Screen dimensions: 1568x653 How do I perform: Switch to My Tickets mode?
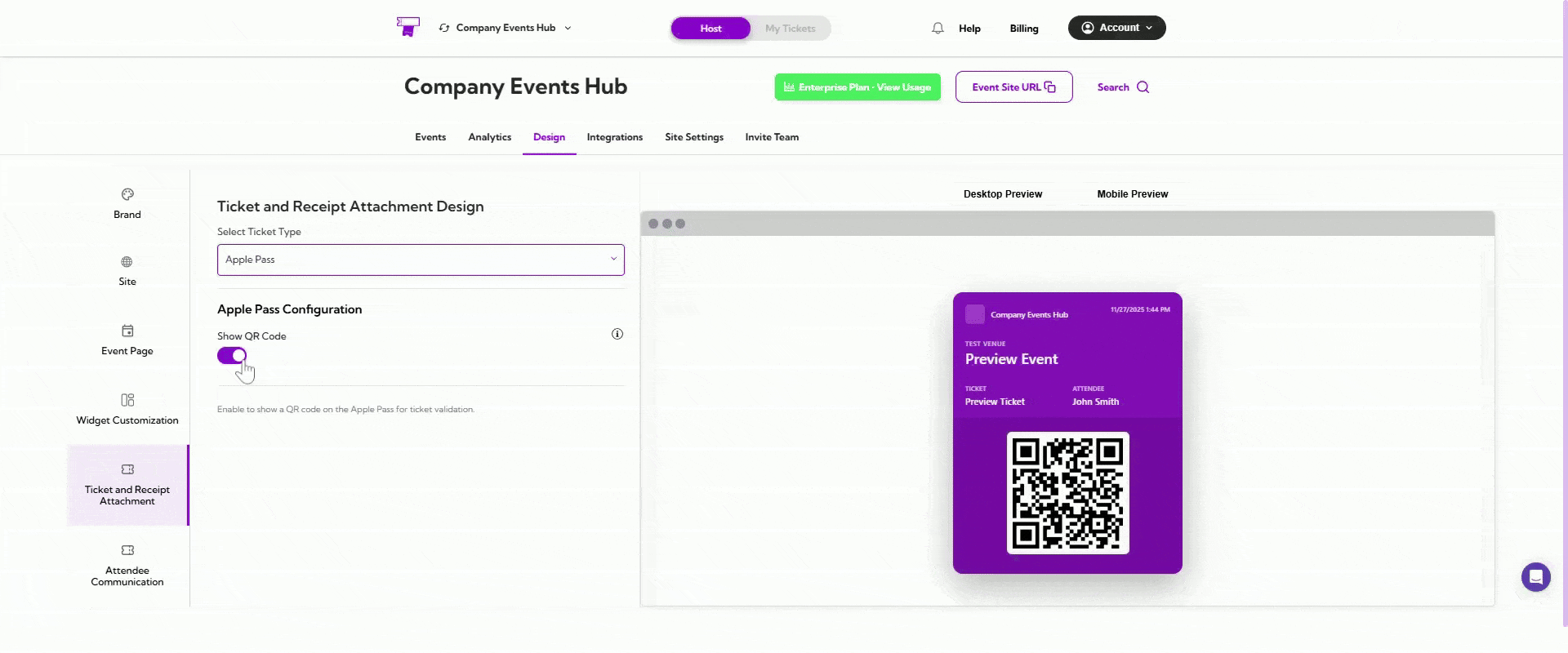point(790,29)
